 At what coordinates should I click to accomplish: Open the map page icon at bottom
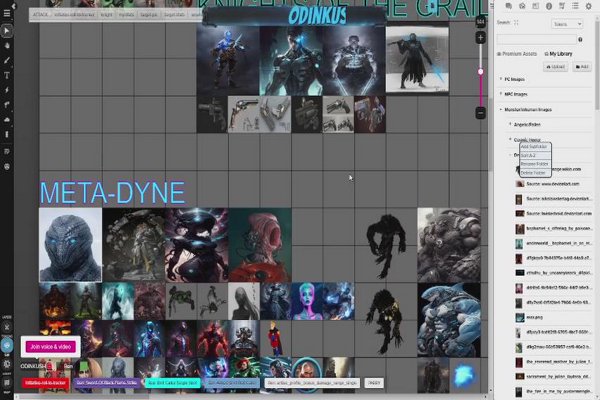(7, 382)
